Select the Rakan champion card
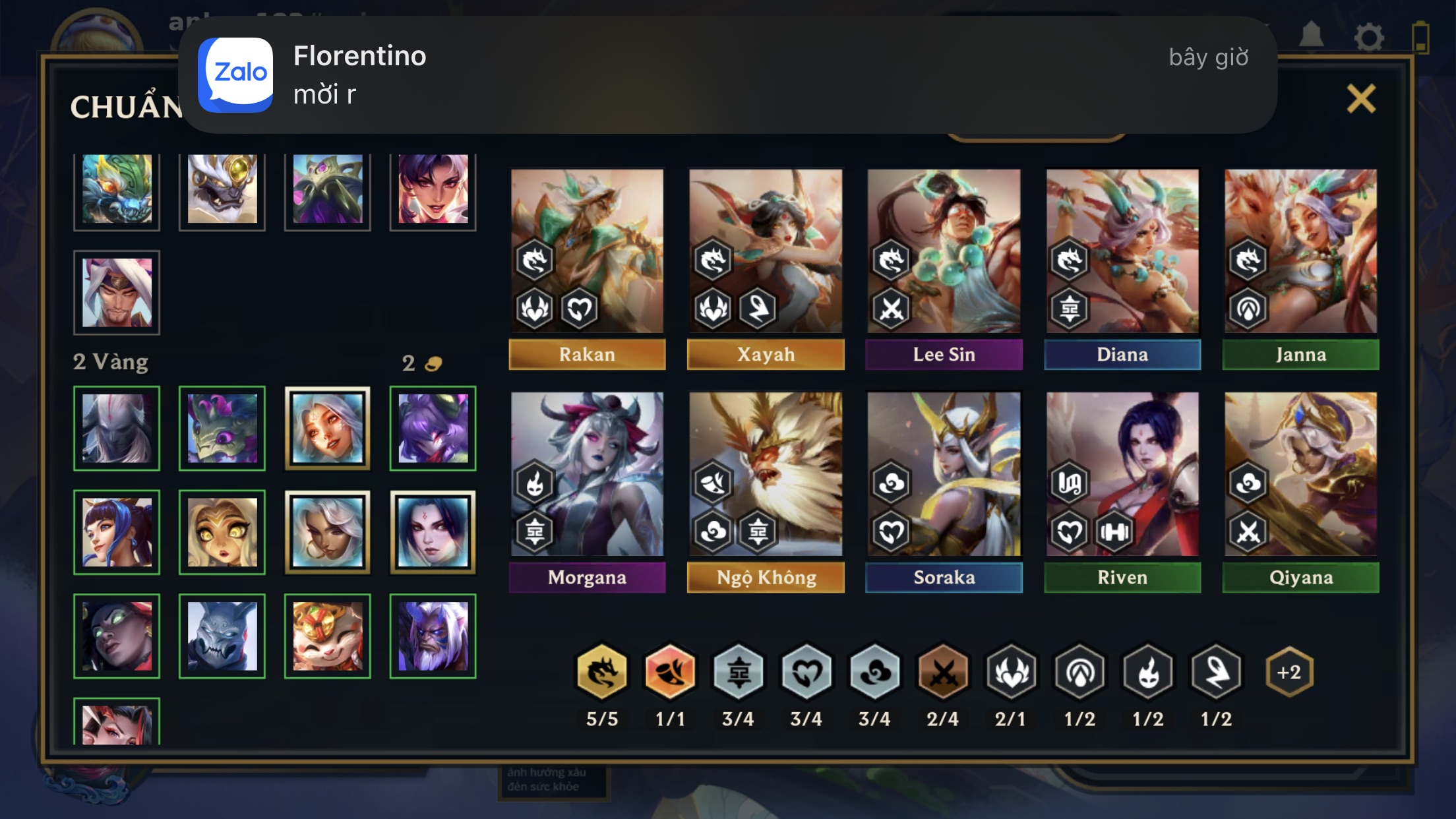Screen dimensions: 1456x819 (587, 269)
